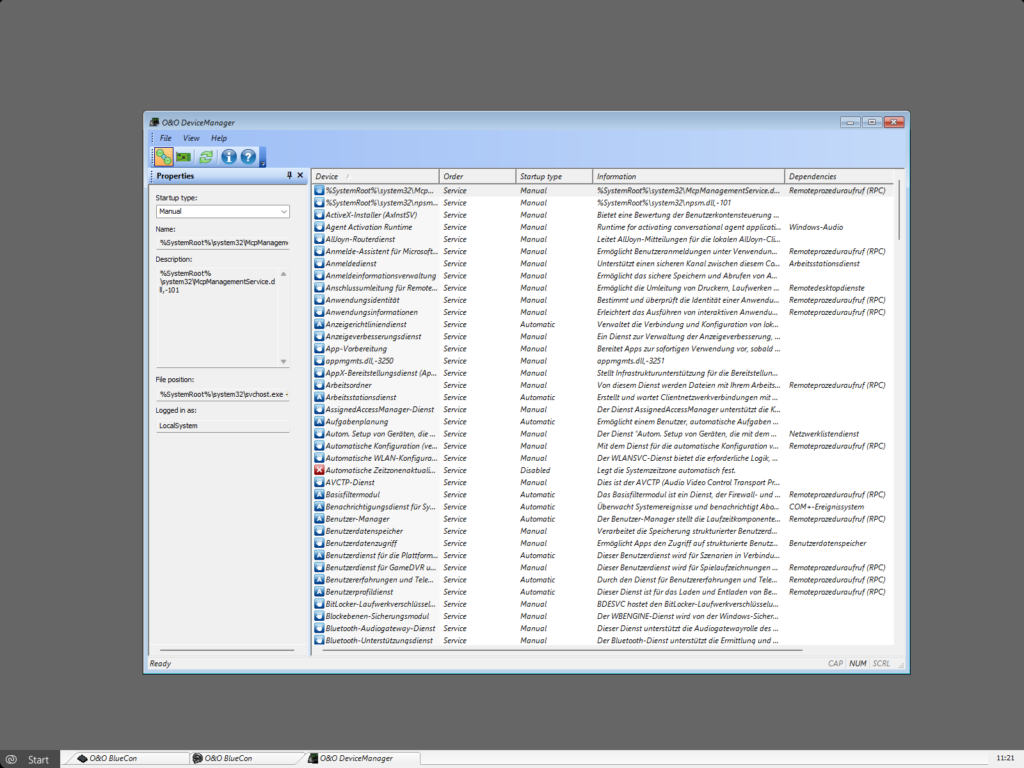The width and height of the screenshot is (1024, 768).
Task: Open the blue Info icon
Action: coord(229,157)
